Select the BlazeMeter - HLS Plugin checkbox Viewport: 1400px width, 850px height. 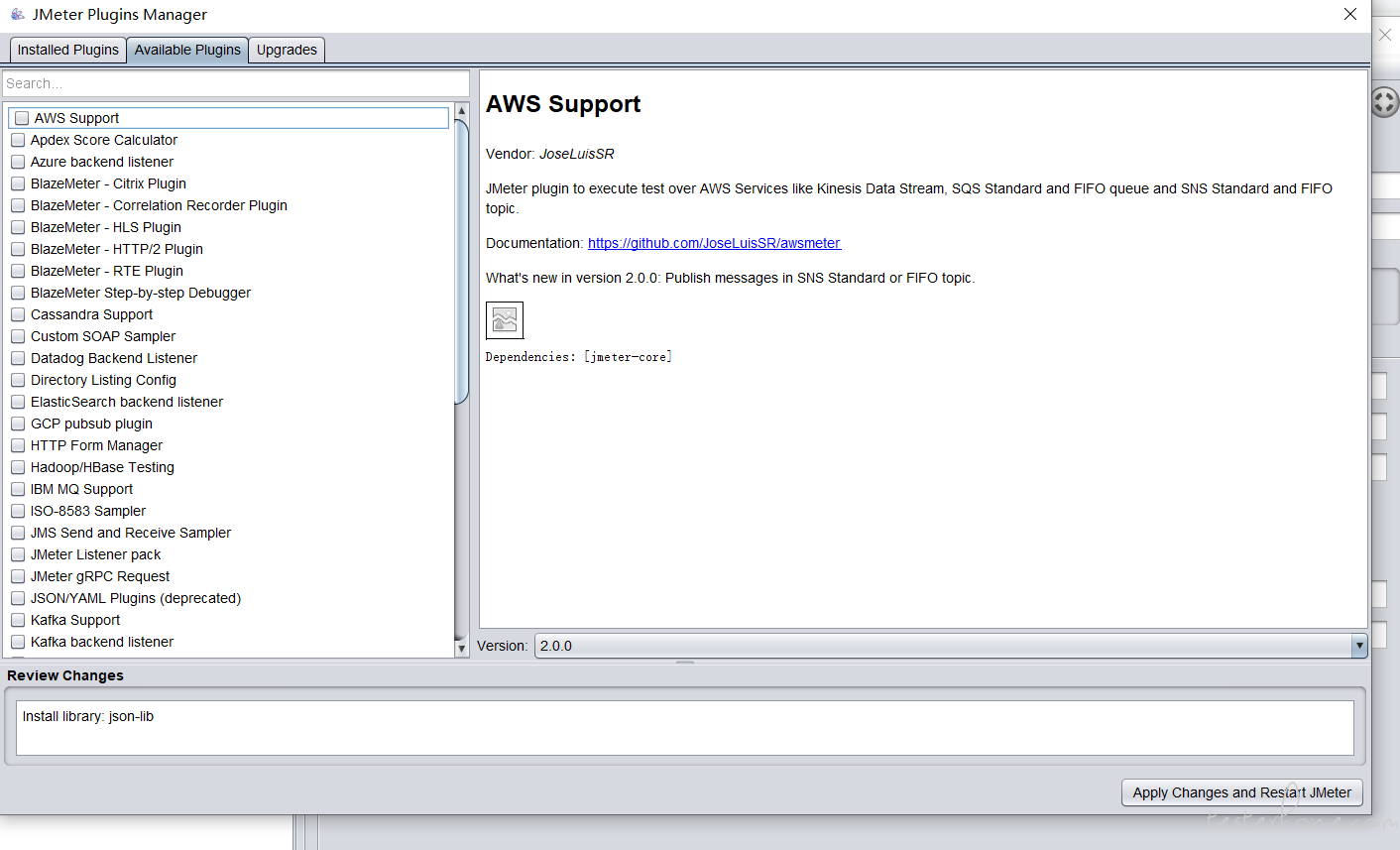pos(18,227)
